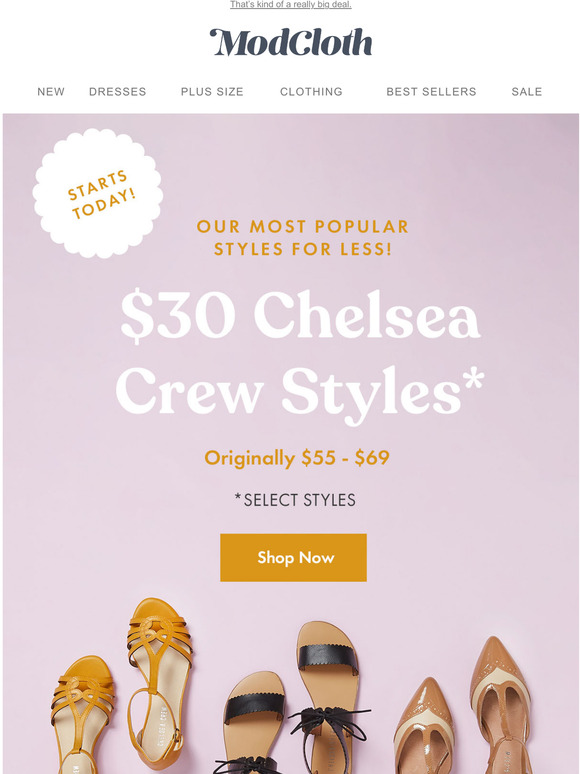The image size is (580, 774).
Task: Visit the BEST SELLERS page
Action: 431,92
